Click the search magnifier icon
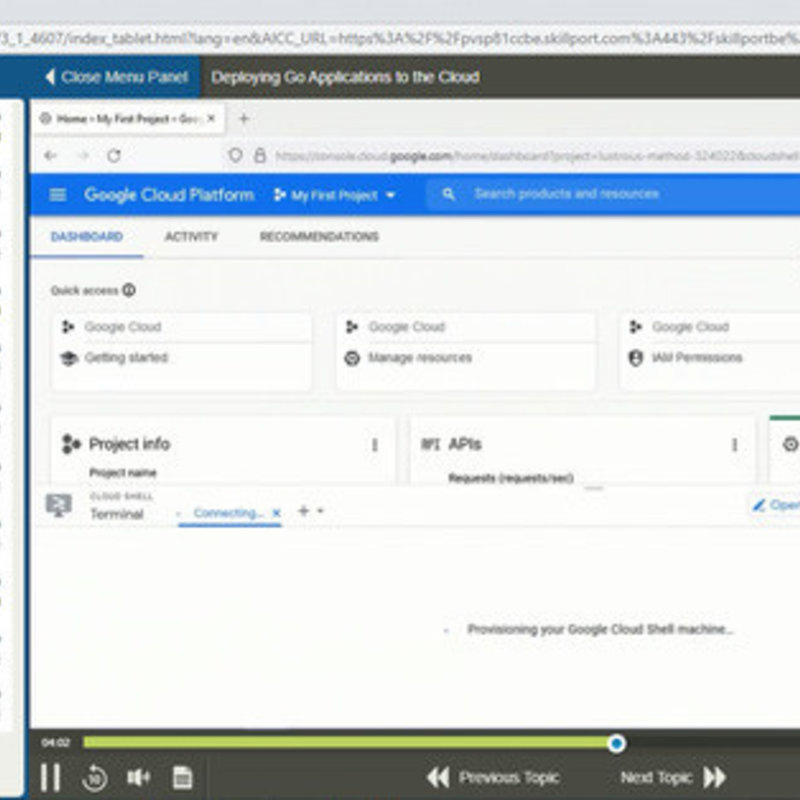Image resolution: width=800 pixels, height=800 pixels. [448, 194]
